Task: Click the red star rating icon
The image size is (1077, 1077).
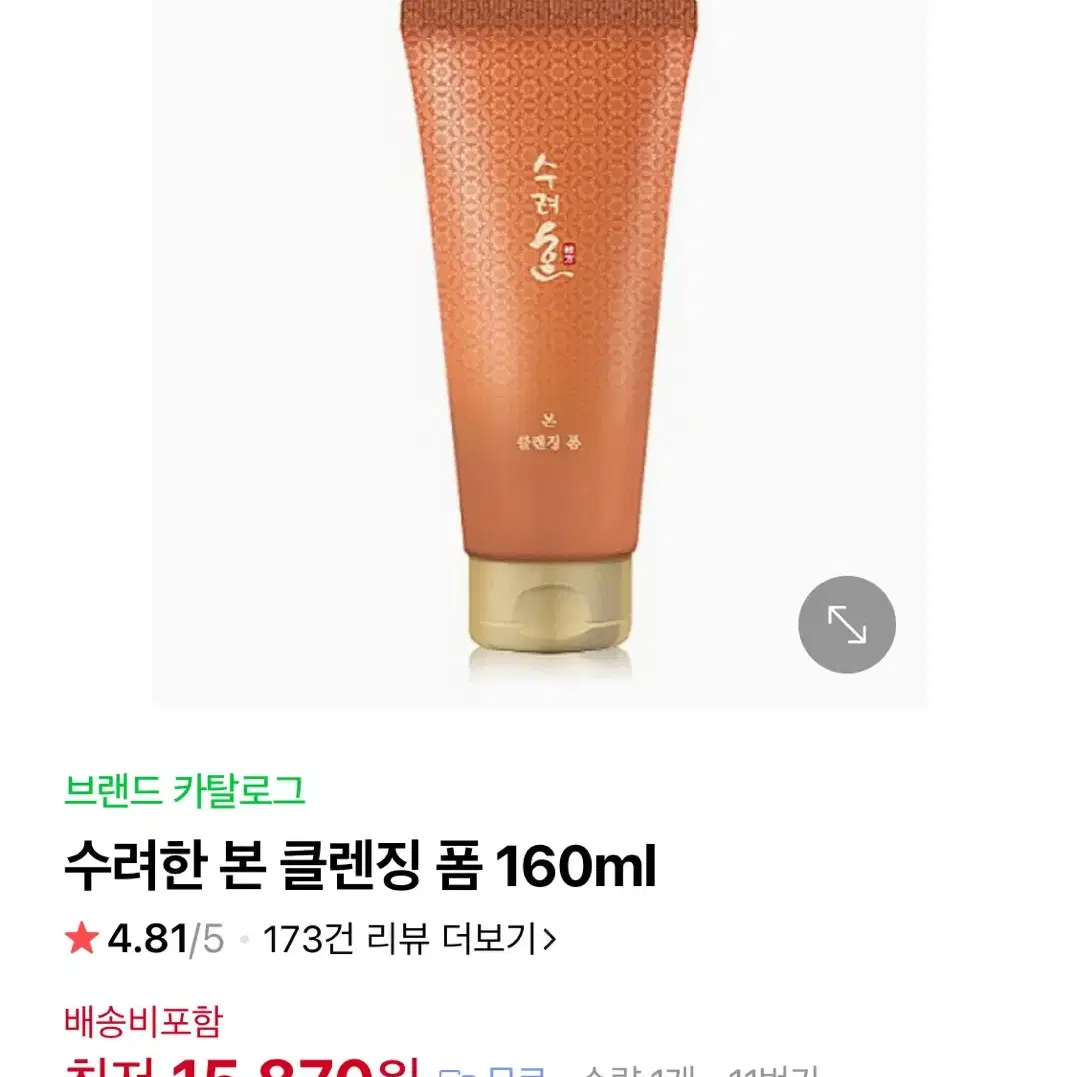Action: point(82,938)
